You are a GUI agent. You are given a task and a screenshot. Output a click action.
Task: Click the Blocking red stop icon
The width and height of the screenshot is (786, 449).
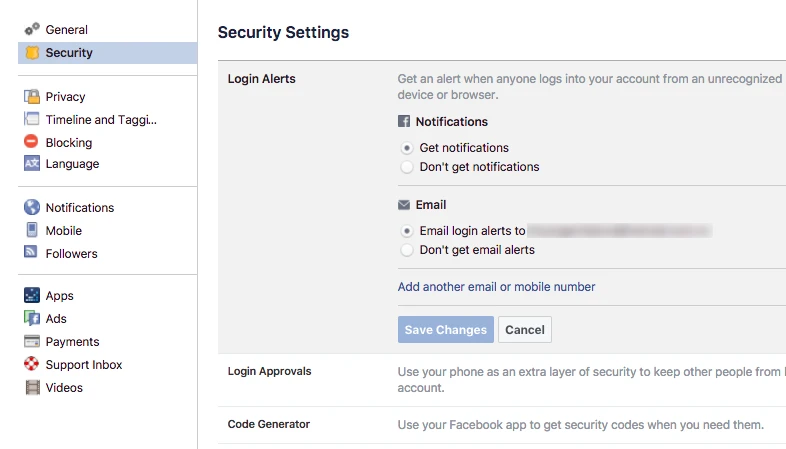(x=32, y=143)
